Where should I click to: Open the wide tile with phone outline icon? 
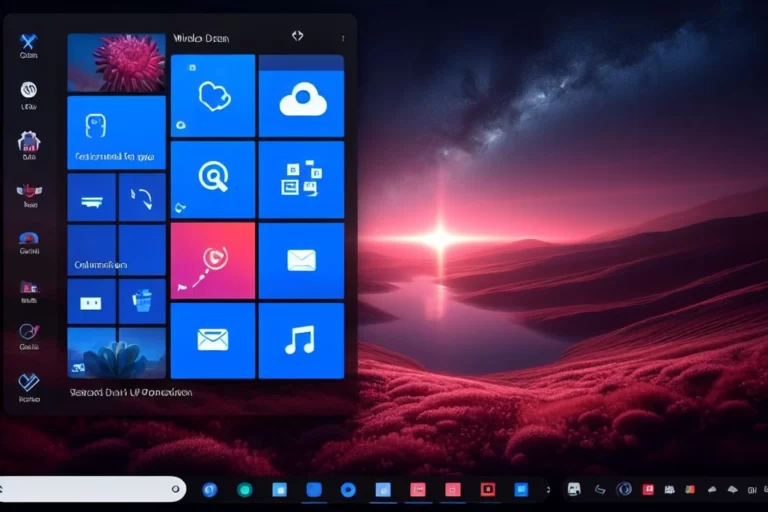pyautogui.click(x=117, y=133)
